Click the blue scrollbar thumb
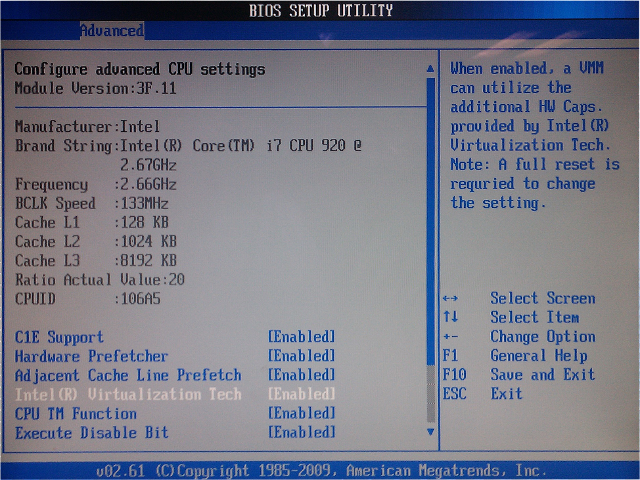 tap(431, 220)
